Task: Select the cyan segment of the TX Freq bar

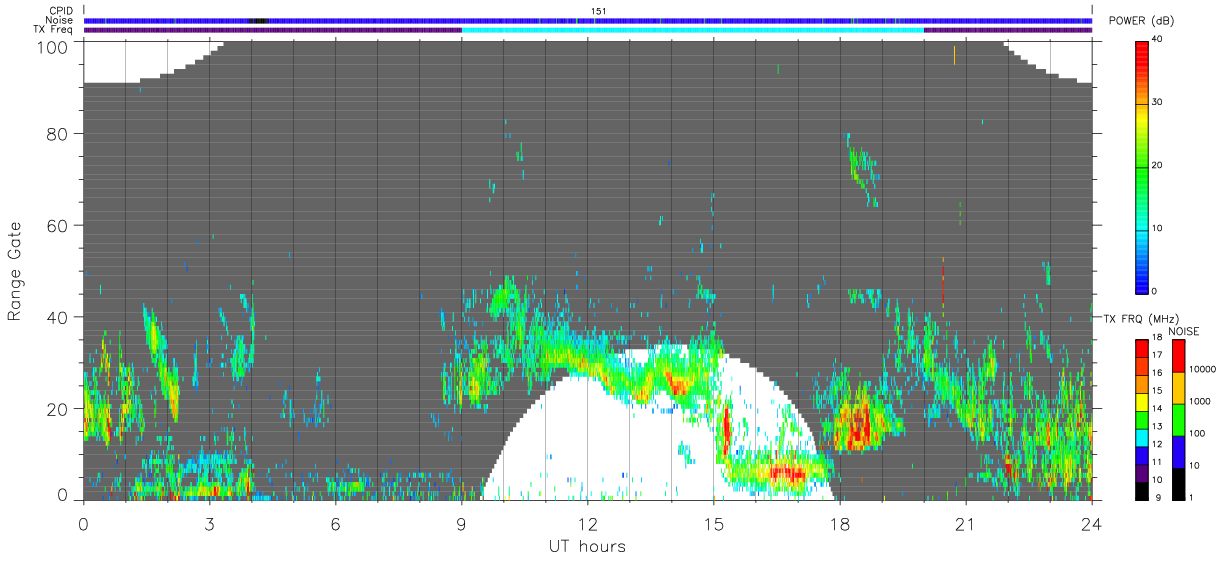Action: (692, 30)
